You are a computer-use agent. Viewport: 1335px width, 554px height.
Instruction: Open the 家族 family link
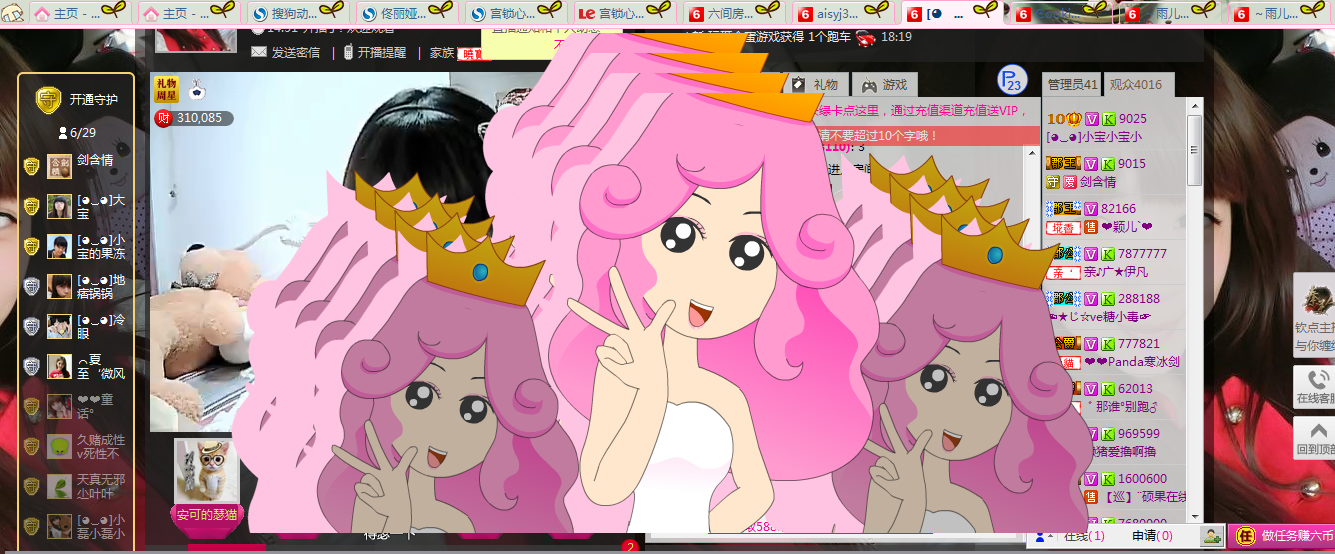[442, 53]
